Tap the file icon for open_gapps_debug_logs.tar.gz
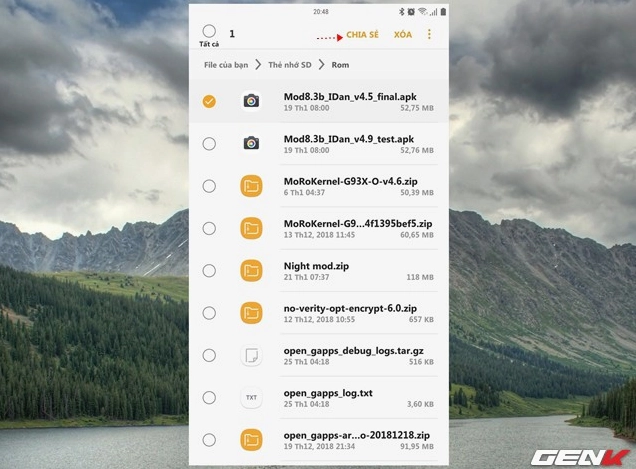The height and width of the screenshot is (469, 636). point(251,355)
